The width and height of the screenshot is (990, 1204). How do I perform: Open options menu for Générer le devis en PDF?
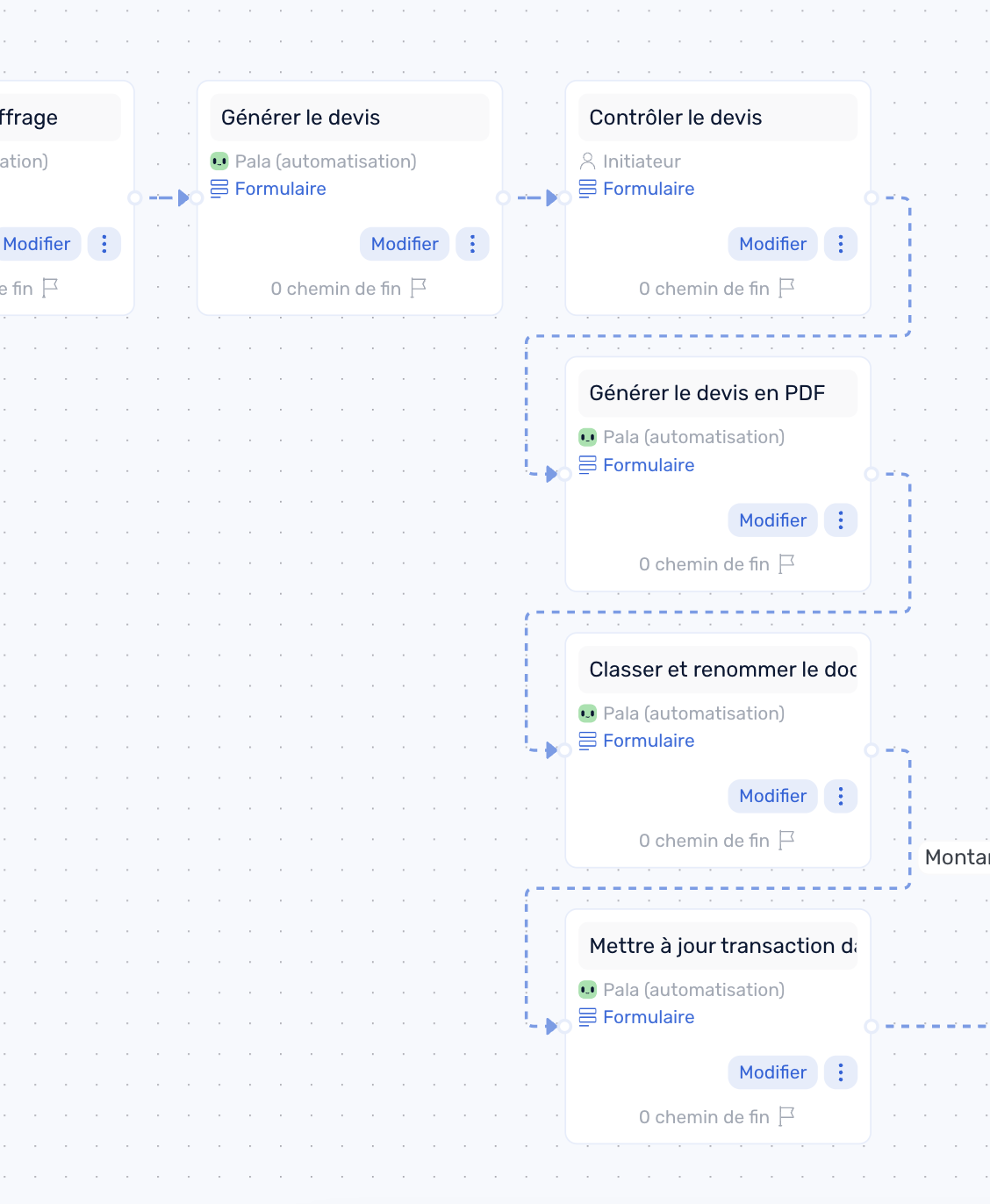tap(840, 520)
